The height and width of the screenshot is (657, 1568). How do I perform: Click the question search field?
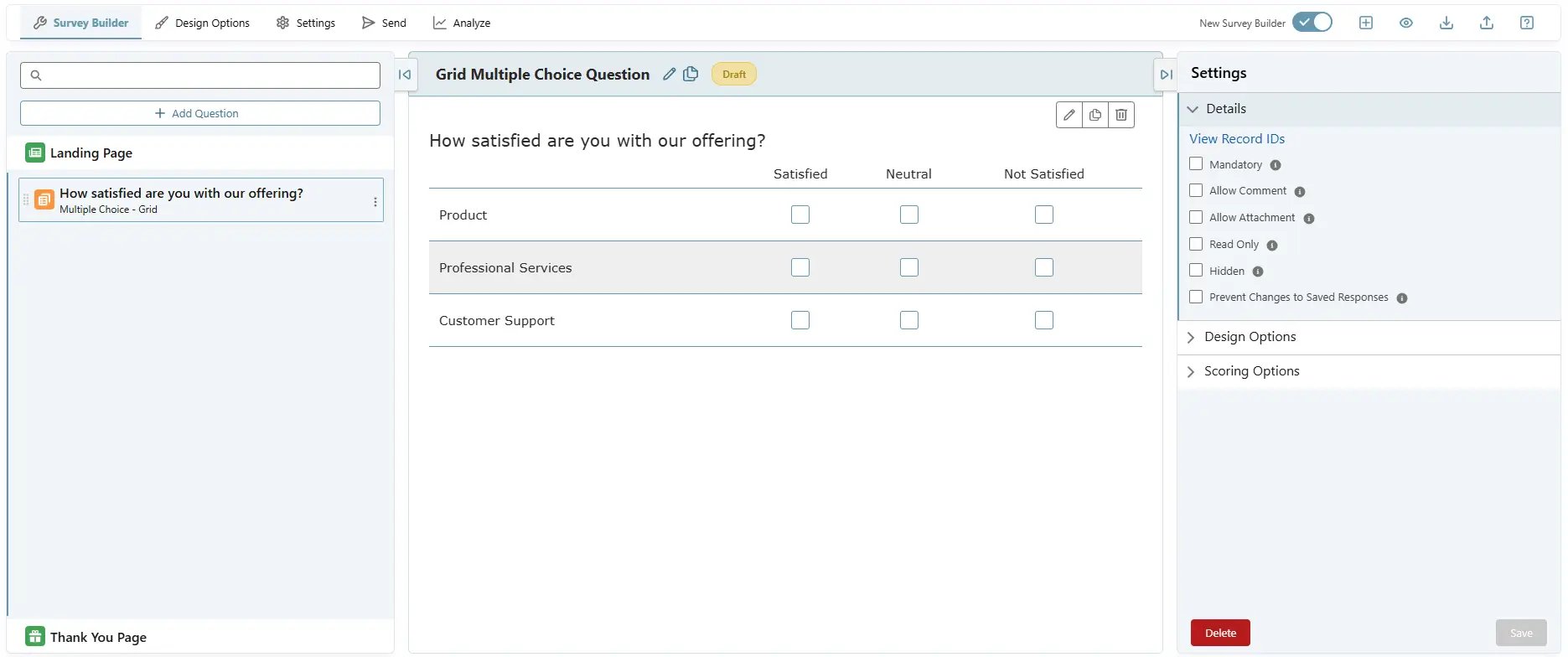point(200,75)
